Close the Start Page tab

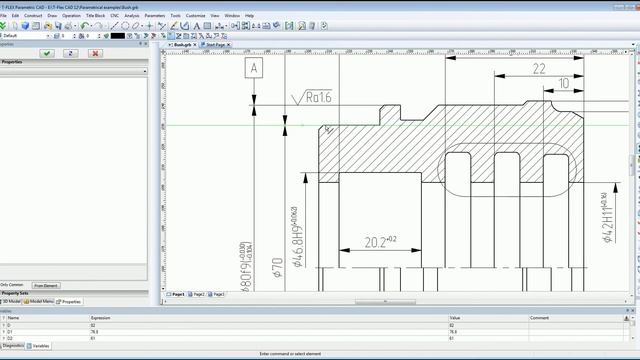pyautogui.click(x=229, y=44)
